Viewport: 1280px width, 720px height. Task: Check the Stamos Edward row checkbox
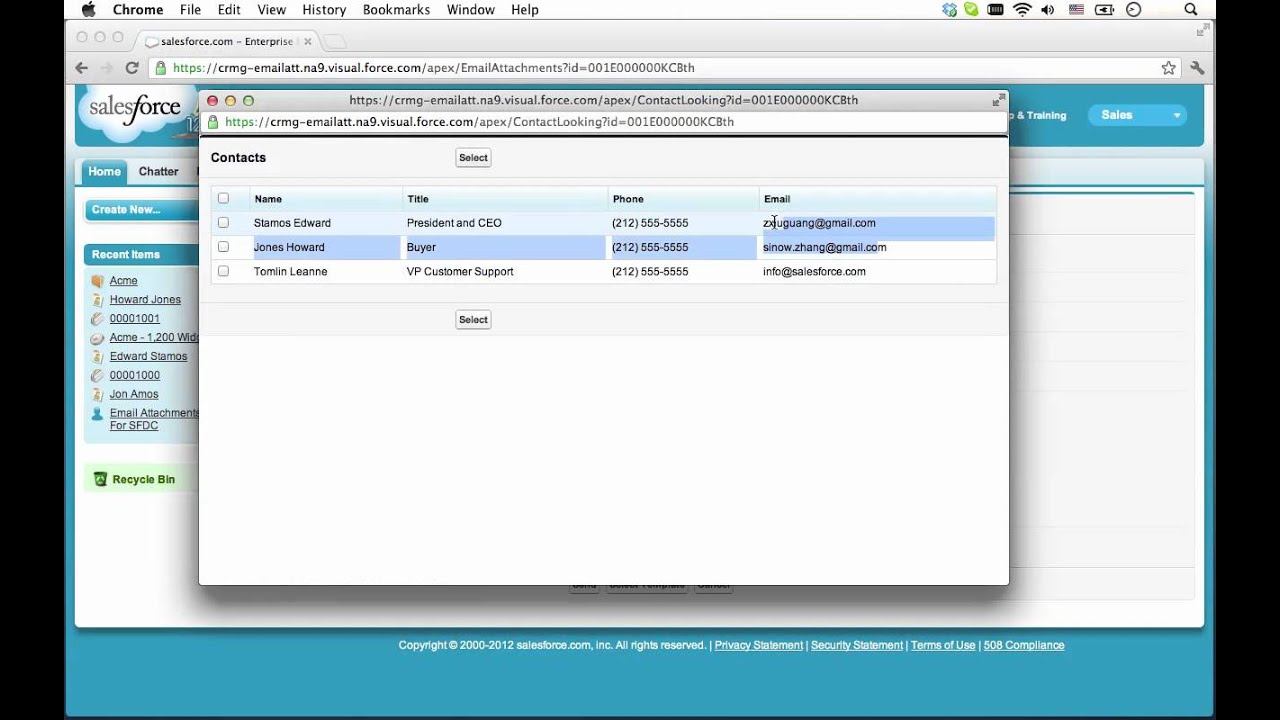(x=223, y=223)
